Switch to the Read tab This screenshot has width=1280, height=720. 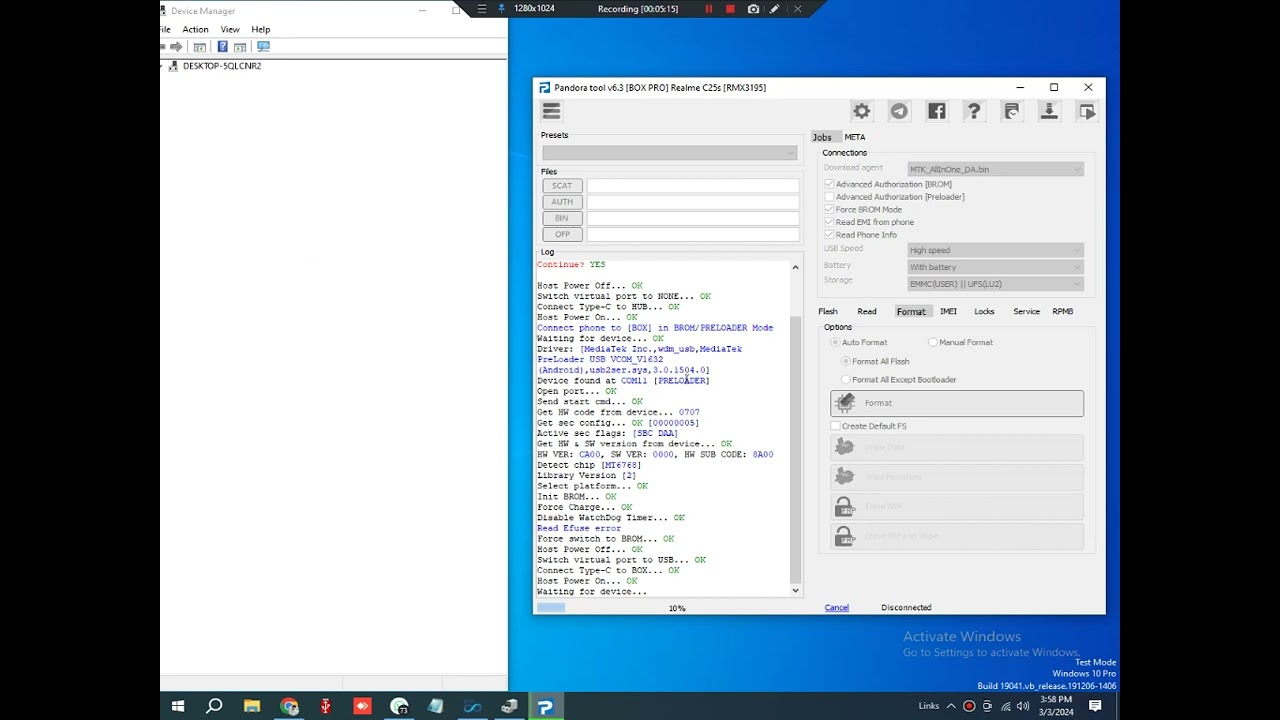click(867, 311)
